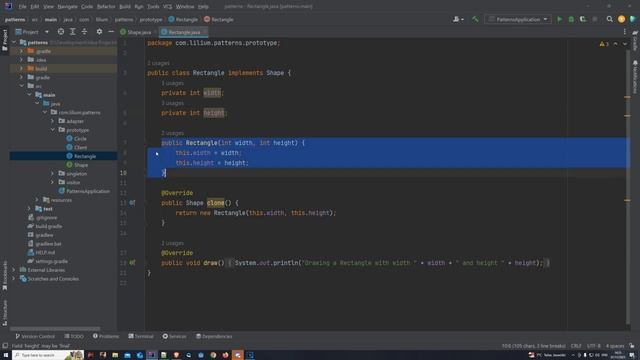This screenshot has width=640, height=360.
Task: Hide the Project tool window
Action: coord(111,31)
